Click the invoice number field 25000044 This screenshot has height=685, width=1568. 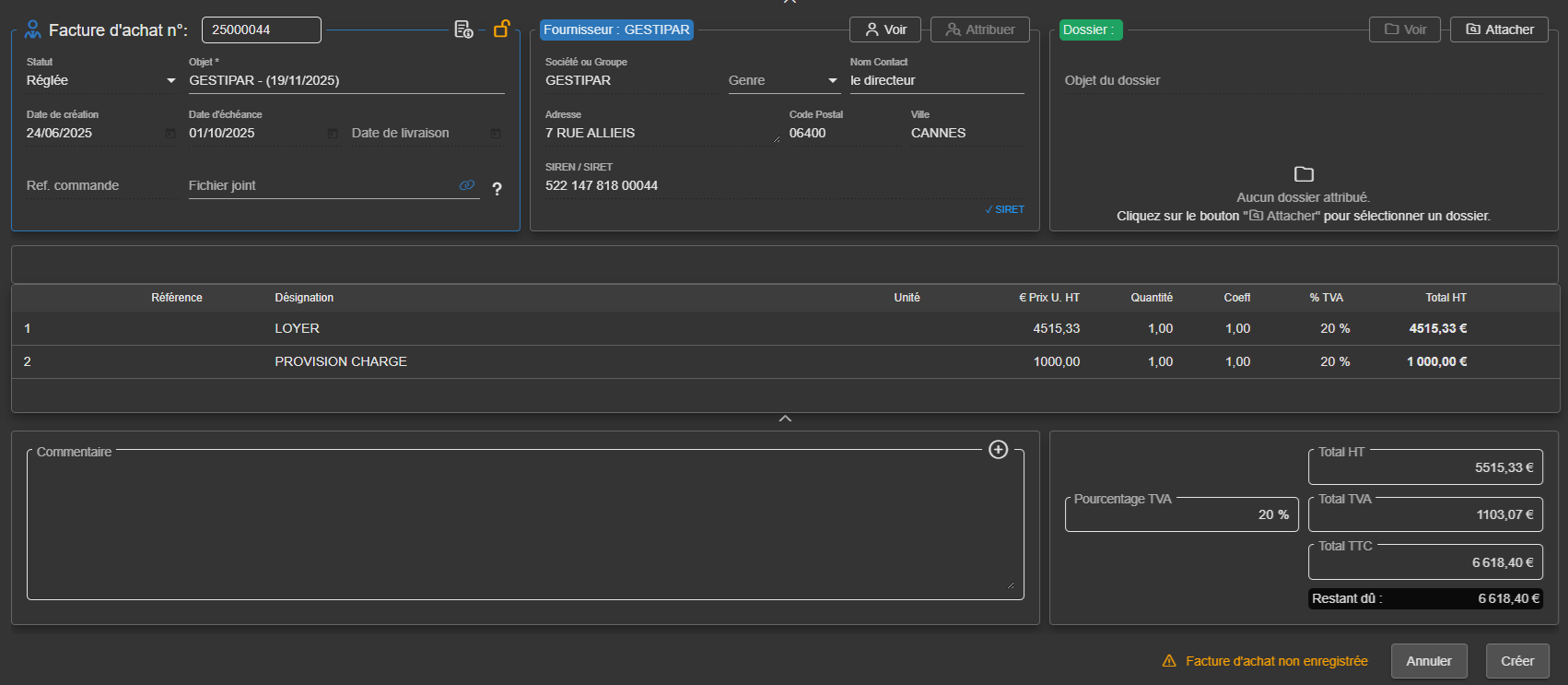(261, 30)
